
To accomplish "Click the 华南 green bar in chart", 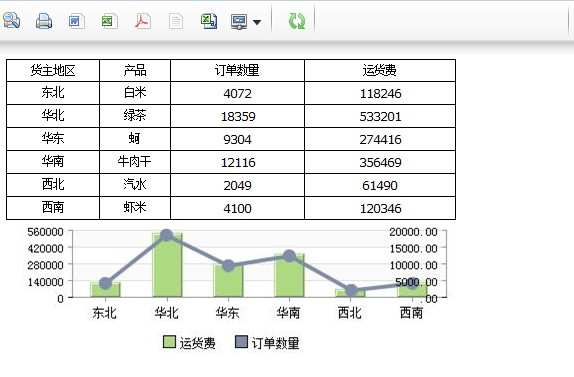I will pos(290,275).
